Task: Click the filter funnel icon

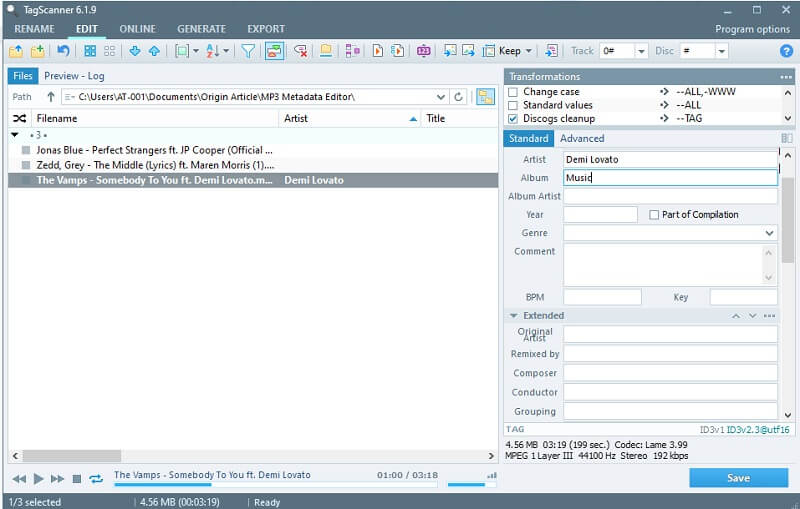Action: pyautogui.click(x=248, y=51)
